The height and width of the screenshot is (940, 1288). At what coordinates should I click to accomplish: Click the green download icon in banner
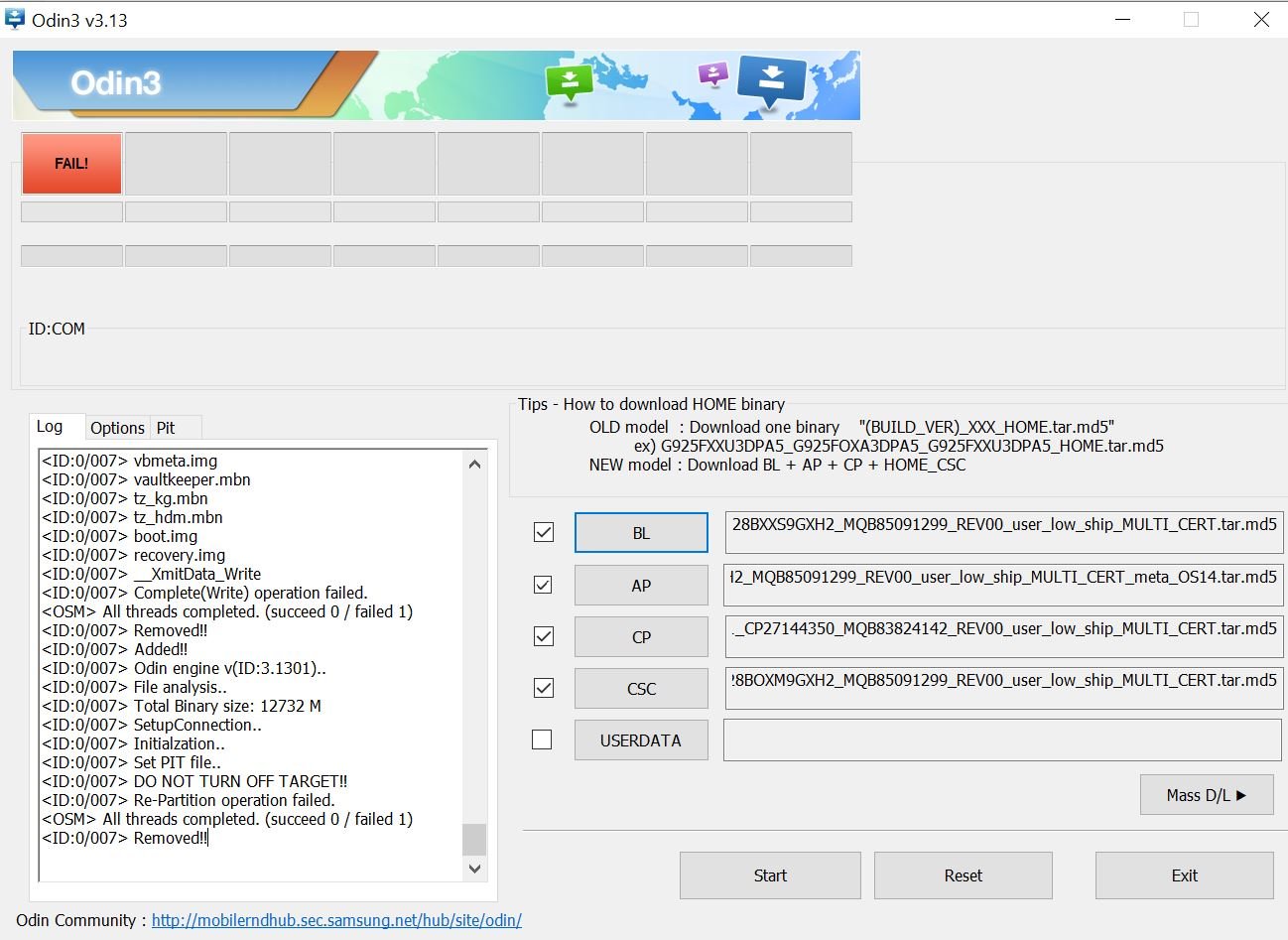[569, 81]
